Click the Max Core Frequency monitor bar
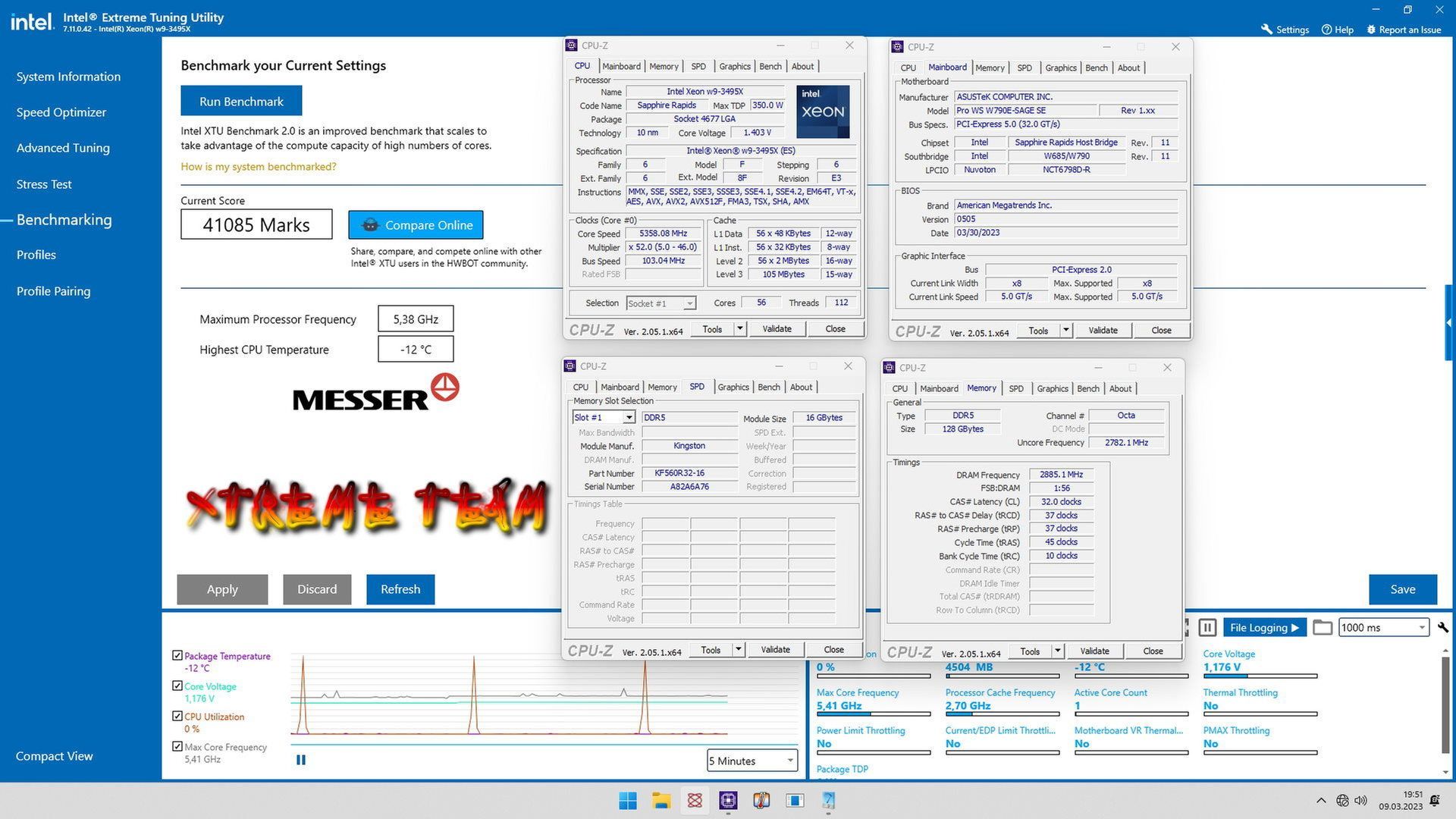The image size is (1456, 819). [x=873, y=714]
